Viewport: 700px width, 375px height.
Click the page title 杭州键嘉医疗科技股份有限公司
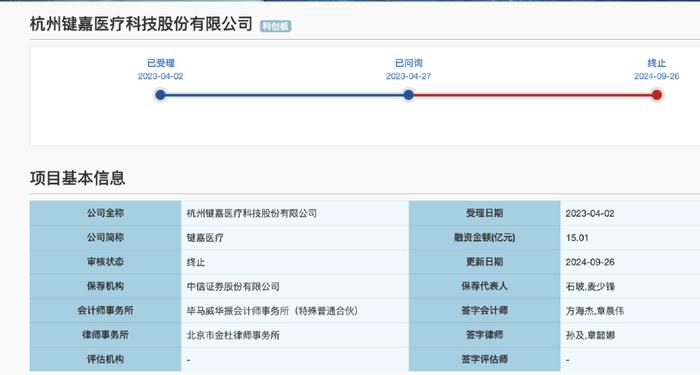click(x=142, y=24)
